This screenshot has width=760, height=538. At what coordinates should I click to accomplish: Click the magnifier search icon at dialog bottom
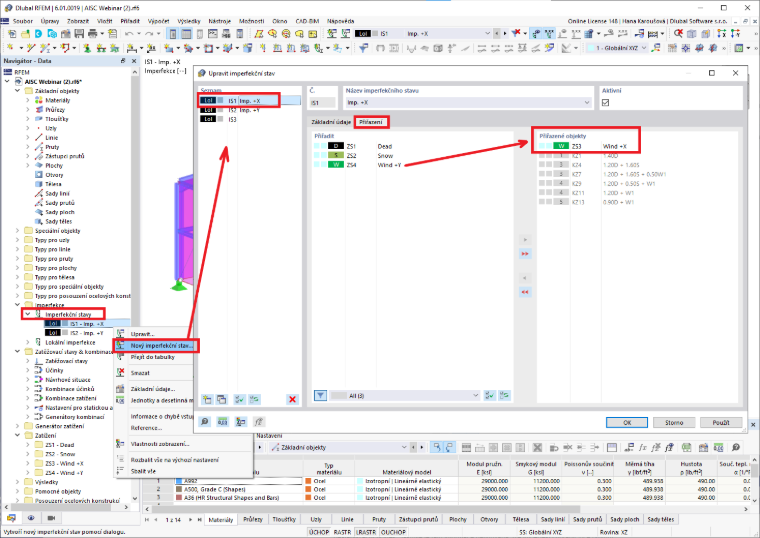(x=205, y=422)
